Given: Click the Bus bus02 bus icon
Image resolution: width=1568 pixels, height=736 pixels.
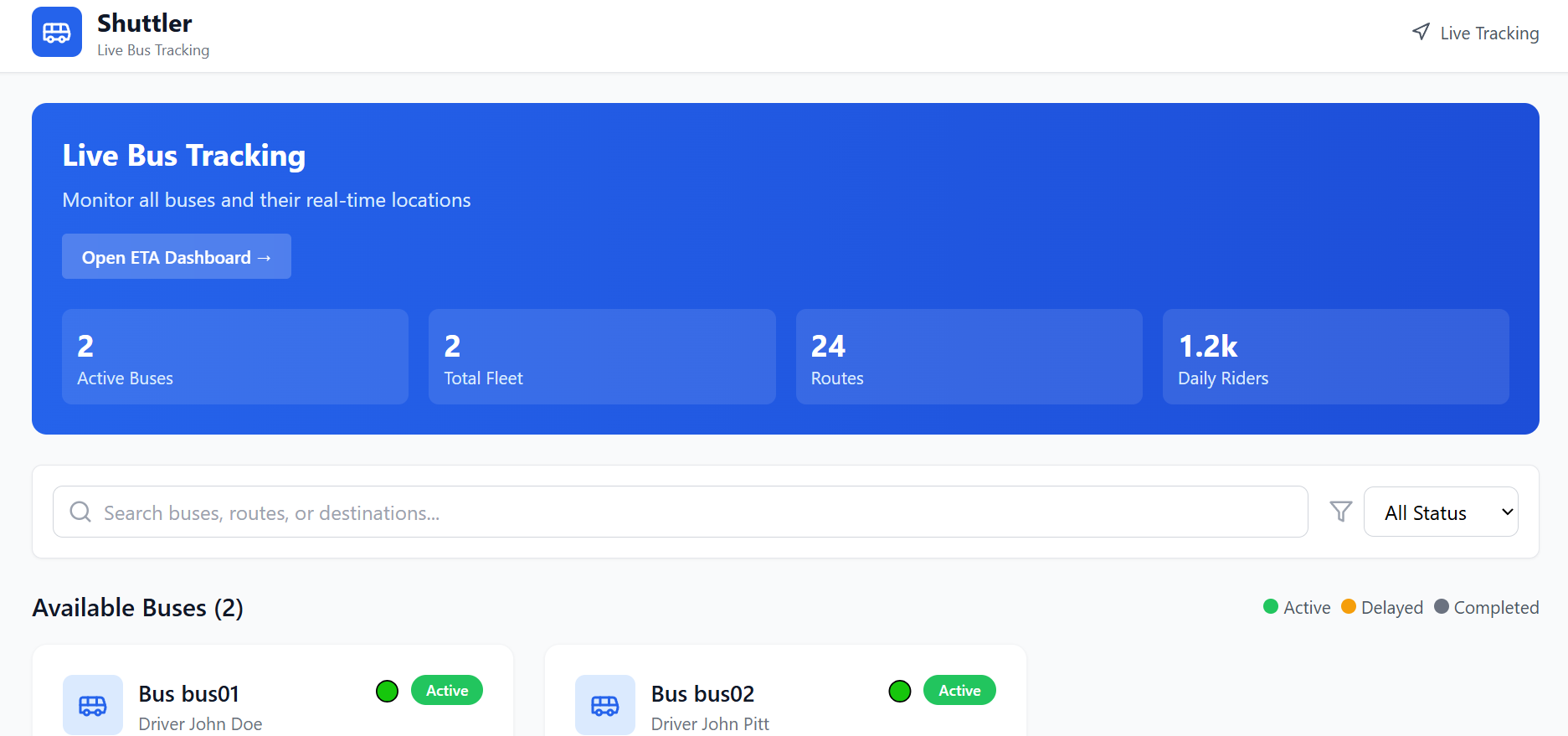Looking at the screenshot, I should point(605,705).
